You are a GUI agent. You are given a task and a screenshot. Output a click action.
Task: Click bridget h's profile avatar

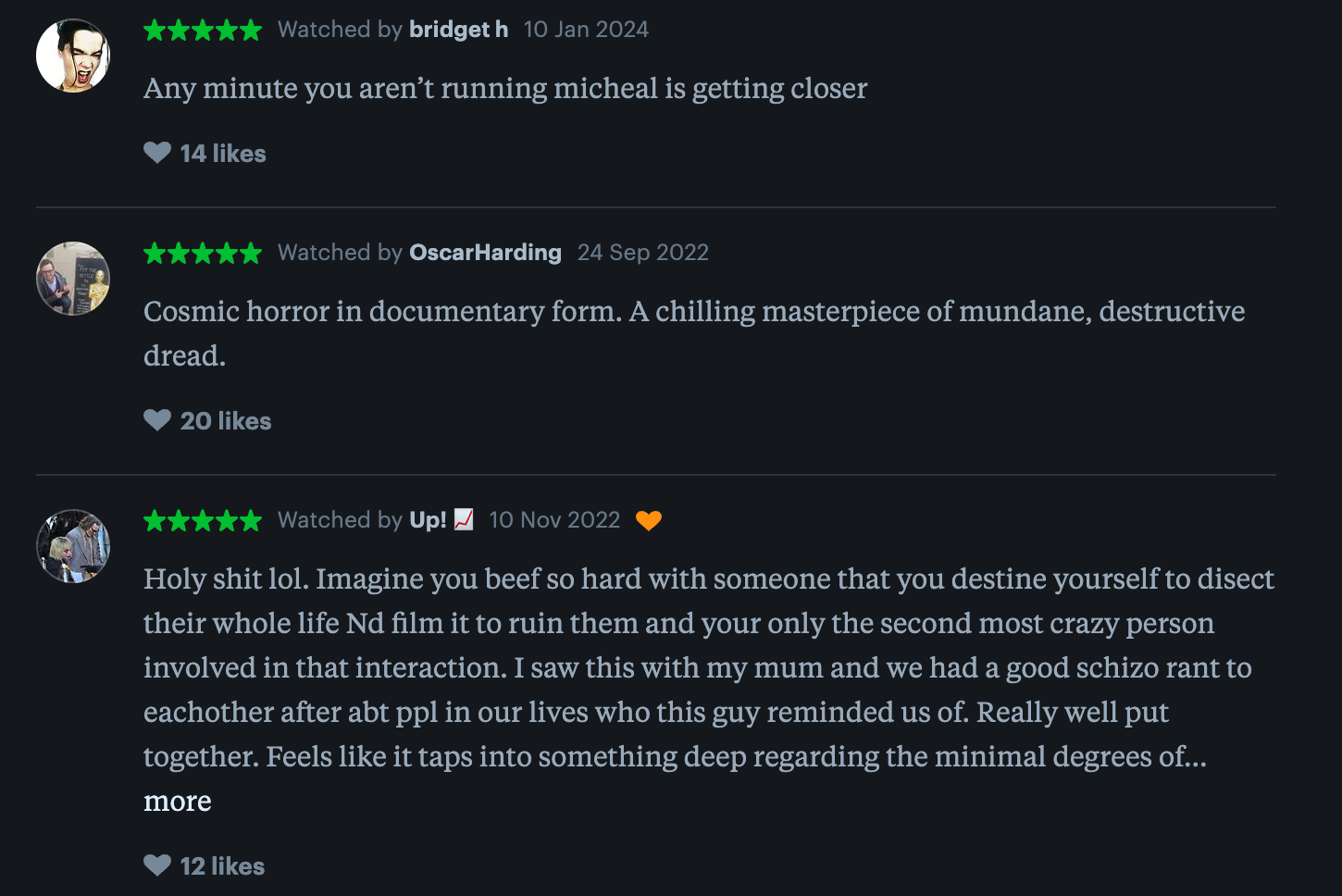(72, 55)
